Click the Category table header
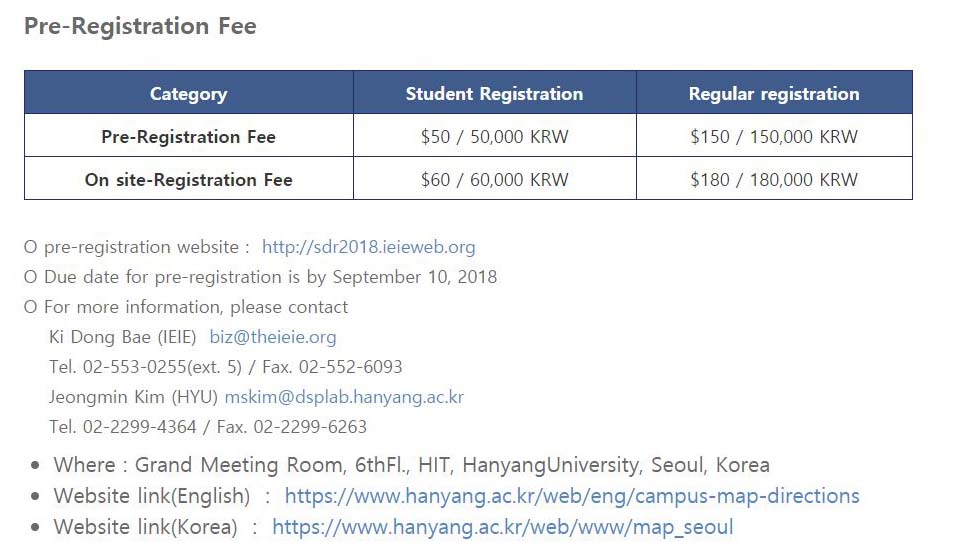The image size is (980, 550). pyautogui.click(x=188, y=94)
